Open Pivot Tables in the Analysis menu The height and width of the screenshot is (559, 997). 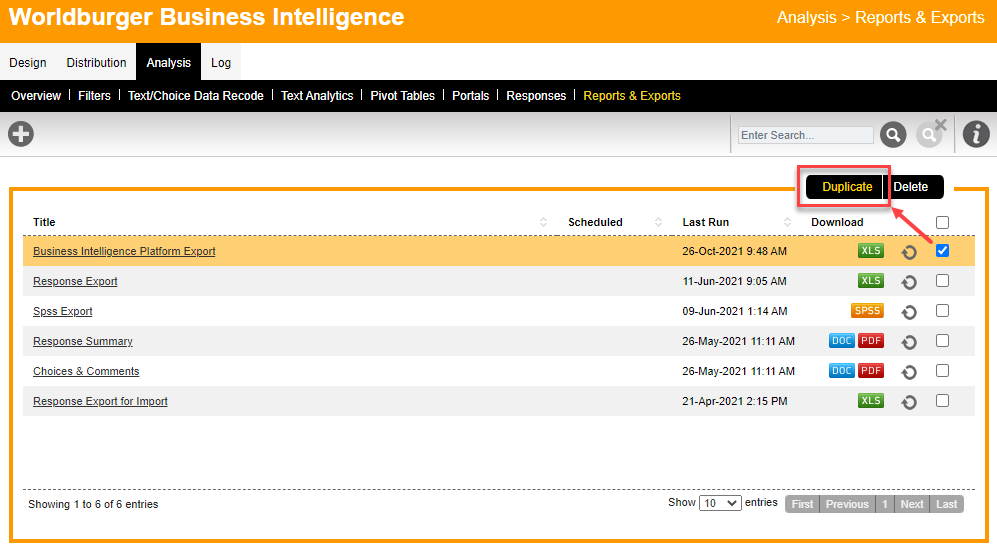[402, 96]
